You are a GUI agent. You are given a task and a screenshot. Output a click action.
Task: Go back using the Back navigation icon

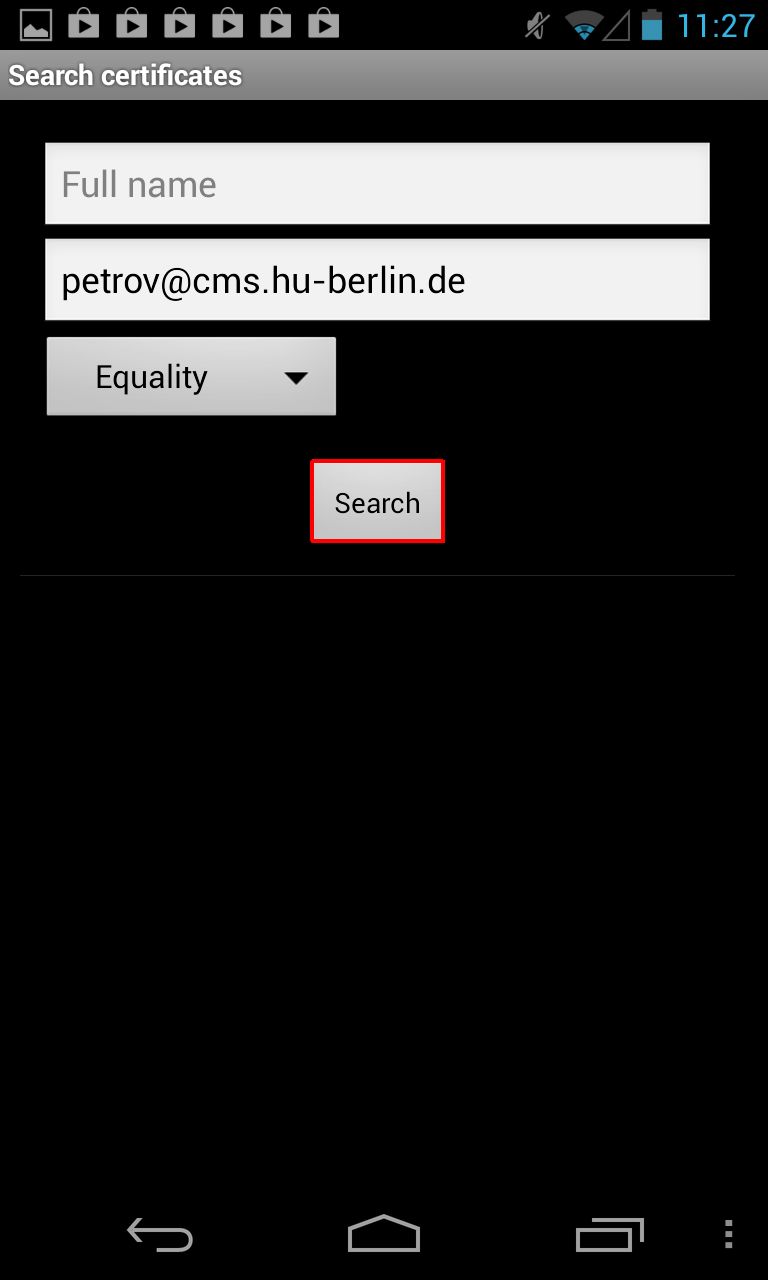tap(160, 1235)
